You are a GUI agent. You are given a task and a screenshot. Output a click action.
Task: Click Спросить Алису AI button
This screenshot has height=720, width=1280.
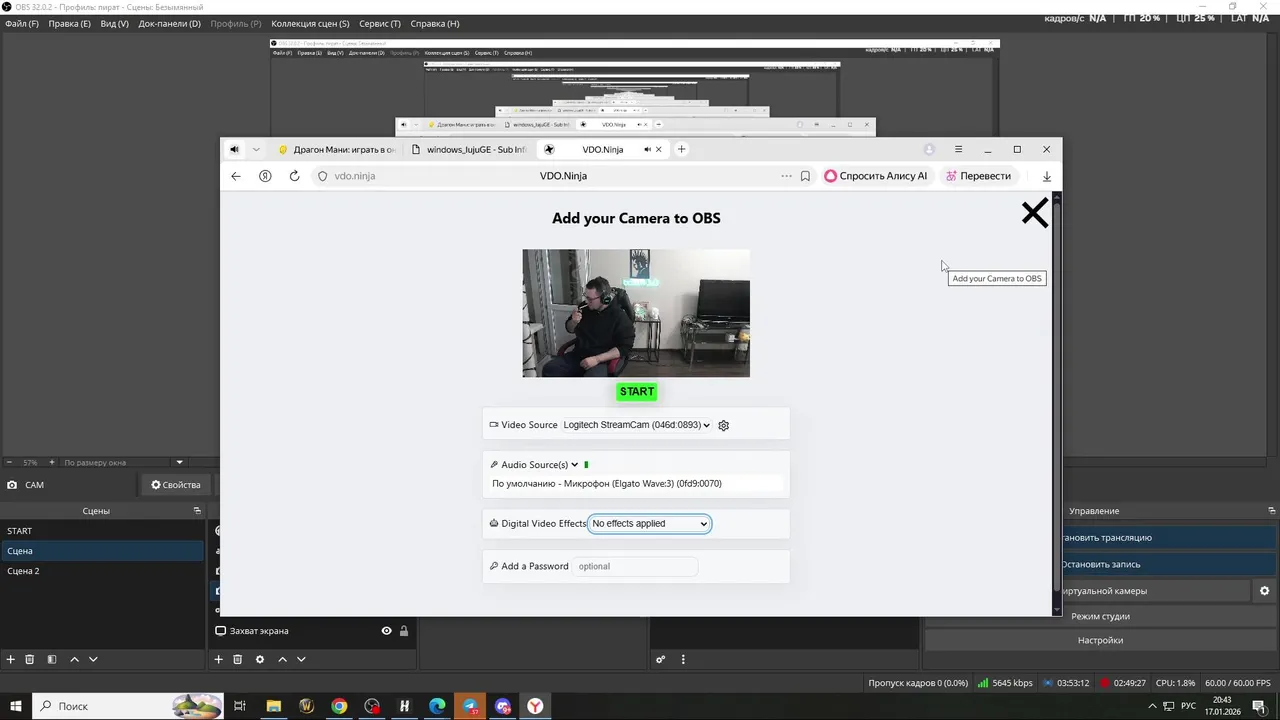point(876,176)
